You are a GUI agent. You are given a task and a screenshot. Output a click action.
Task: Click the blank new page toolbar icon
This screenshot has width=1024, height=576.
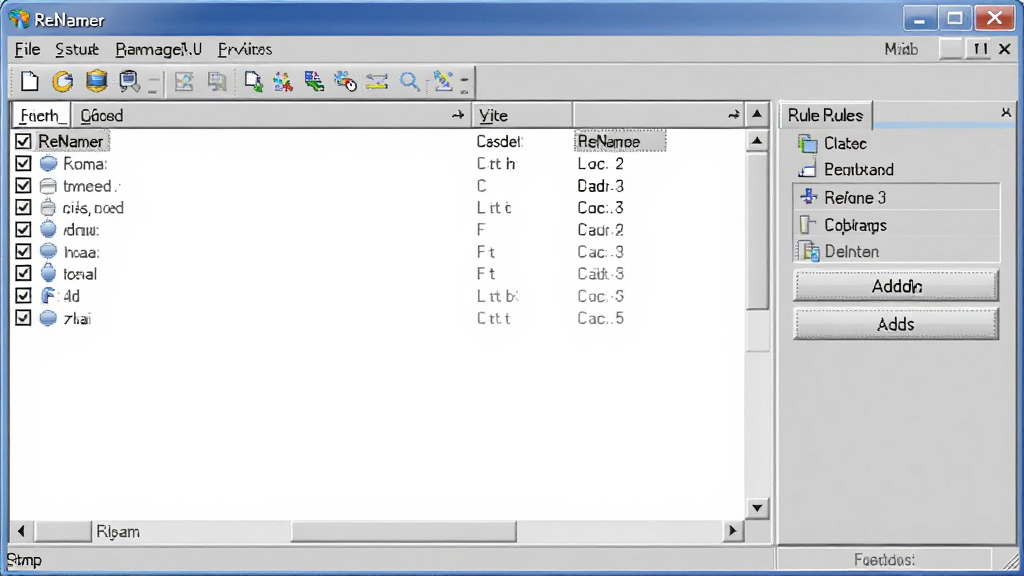coord(29,82)
